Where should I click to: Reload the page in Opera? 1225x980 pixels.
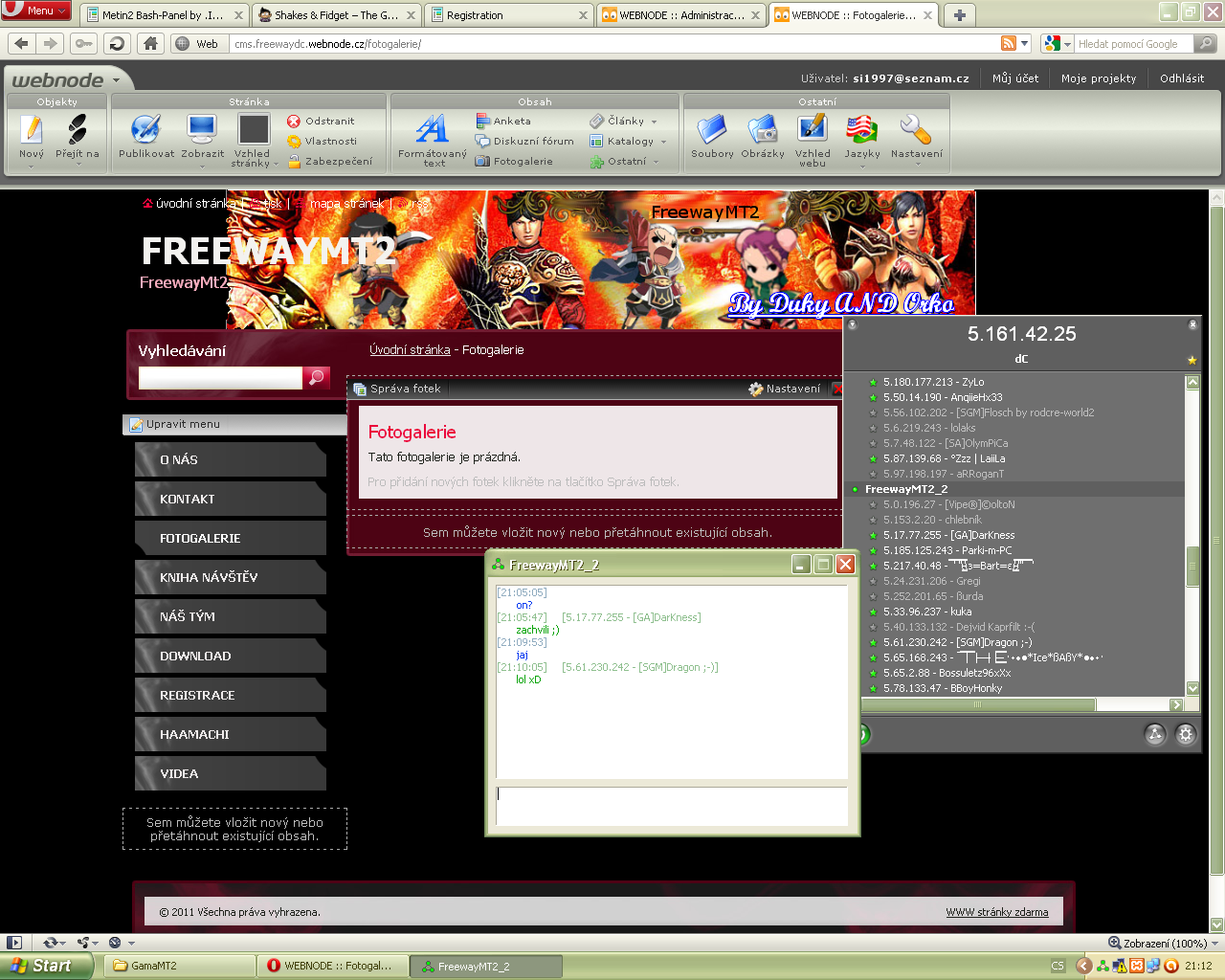tap(117, 43)
